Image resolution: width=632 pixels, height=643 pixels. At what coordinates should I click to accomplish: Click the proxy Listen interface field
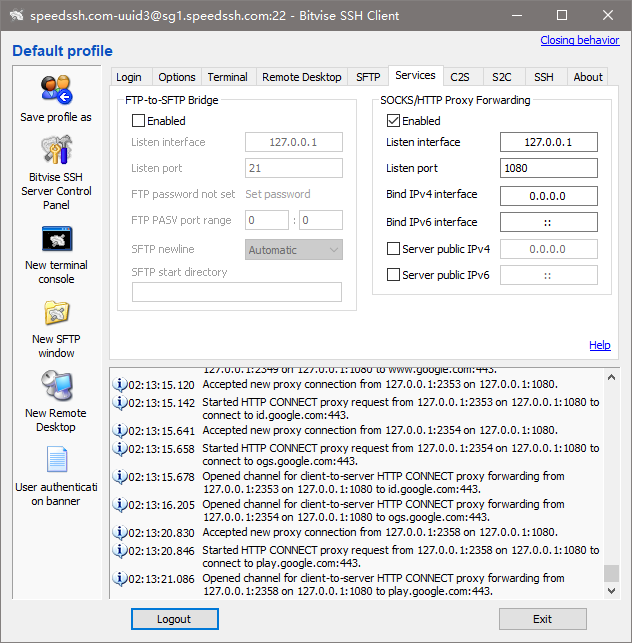[549, 142]
